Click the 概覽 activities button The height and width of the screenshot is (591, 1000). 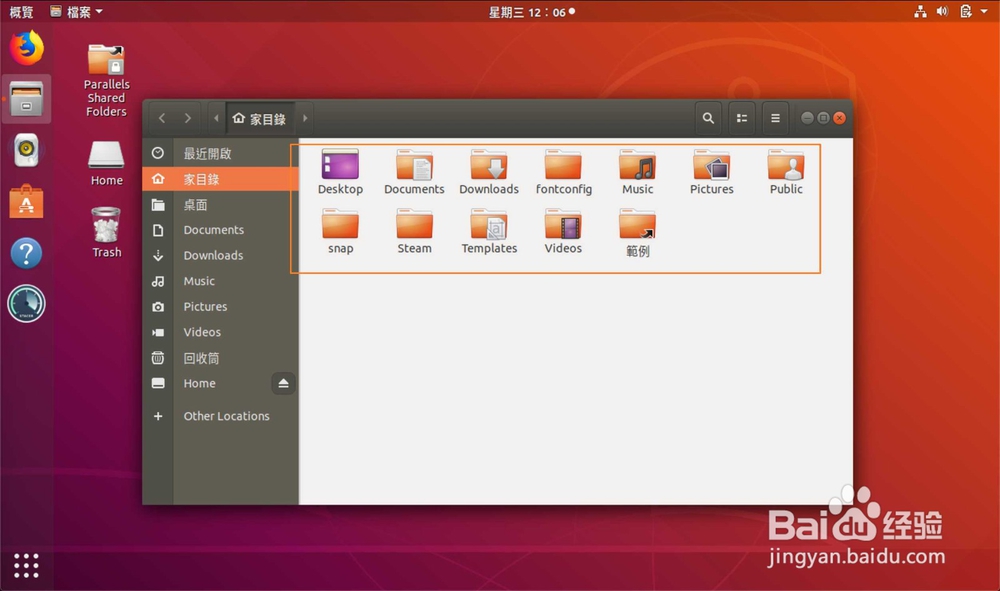click(21, 11)
